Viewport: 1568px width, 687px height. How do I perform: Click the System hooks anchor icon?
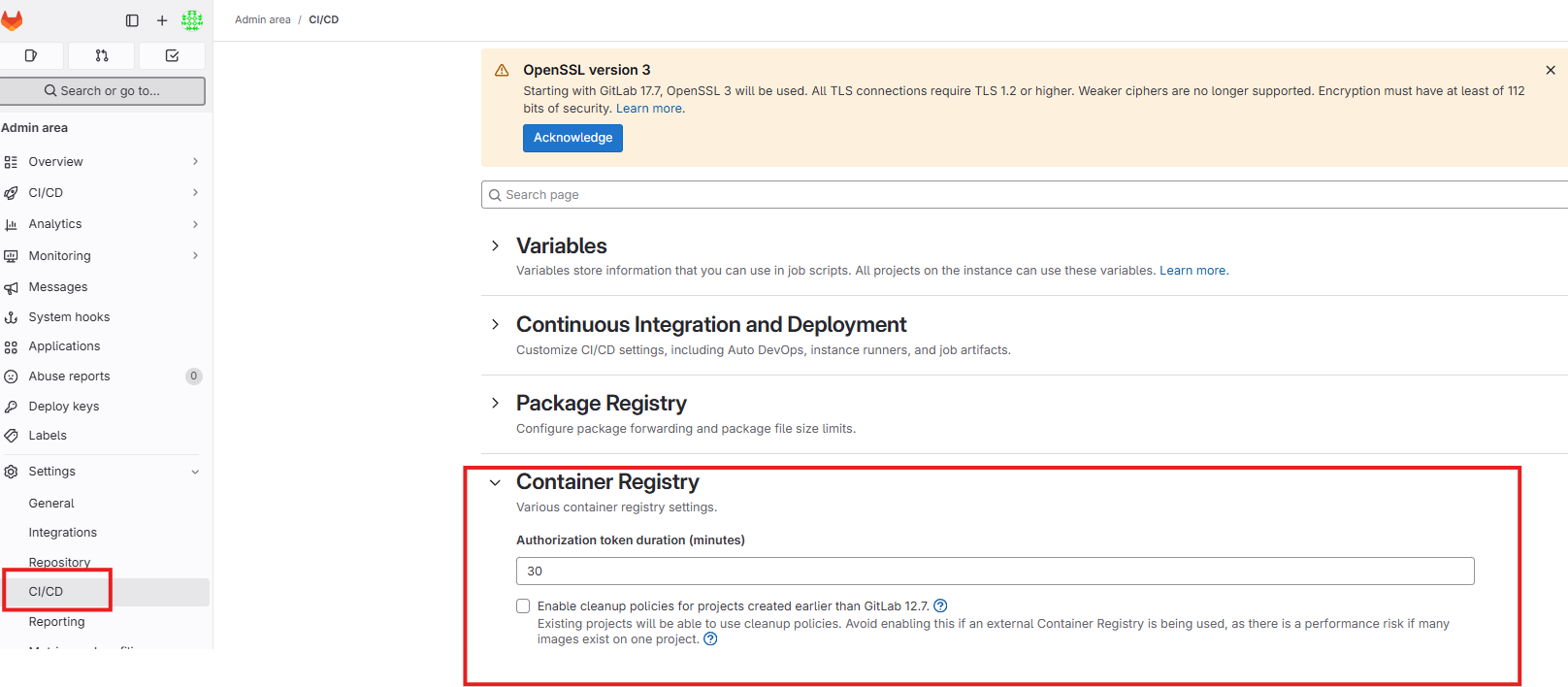click(11, 317)
